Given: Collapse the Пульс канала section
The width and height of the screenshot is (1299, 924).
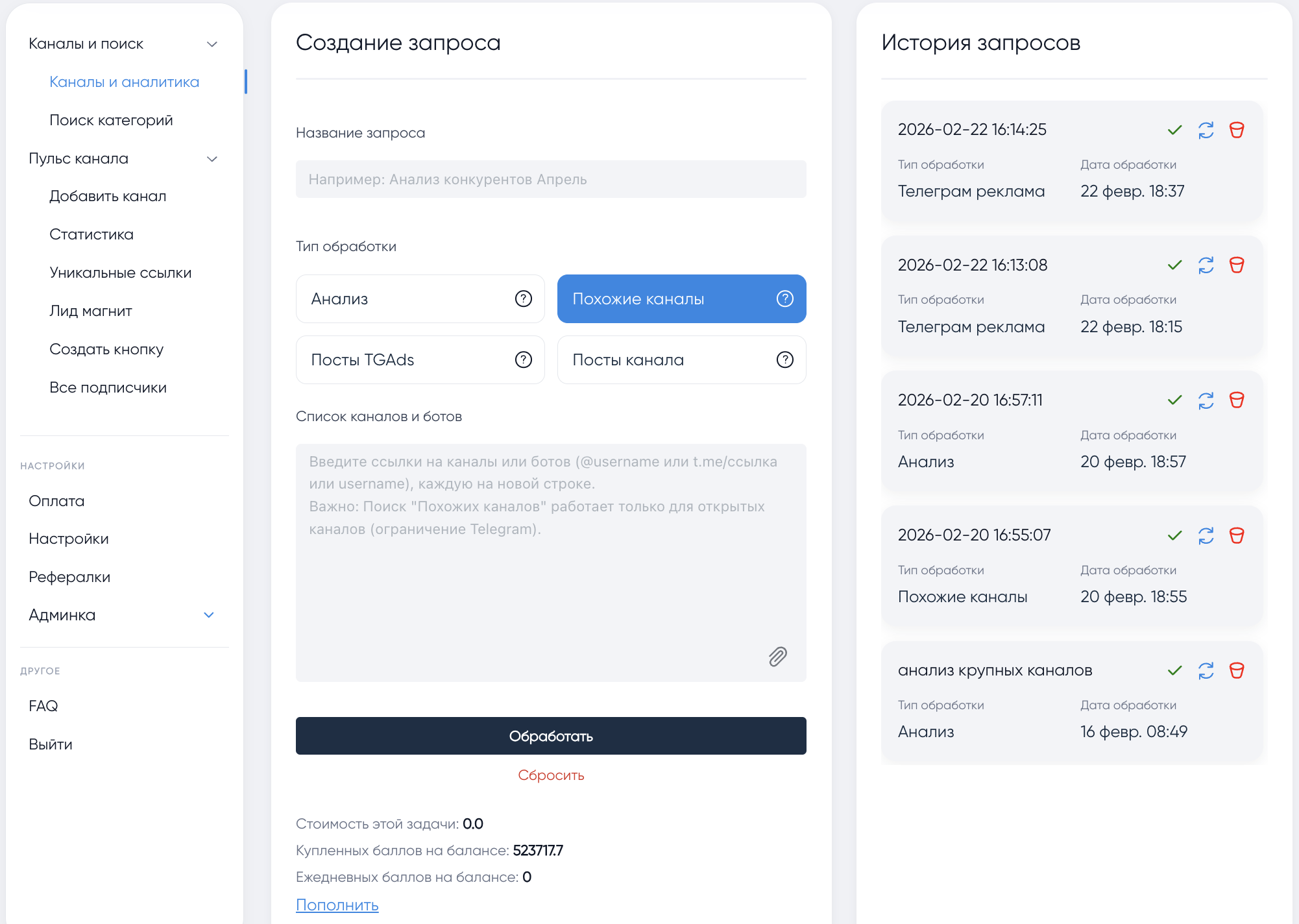Looking at the screenshot, I should (212, 159).
